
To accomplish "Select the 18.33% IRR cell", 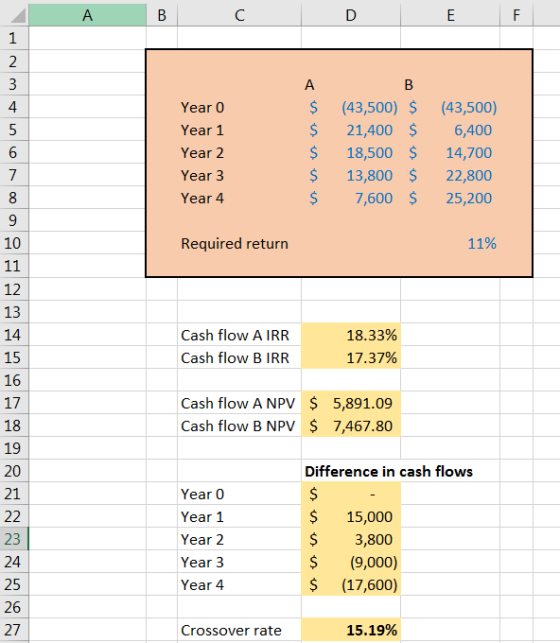I will click(x=351, y=335).
